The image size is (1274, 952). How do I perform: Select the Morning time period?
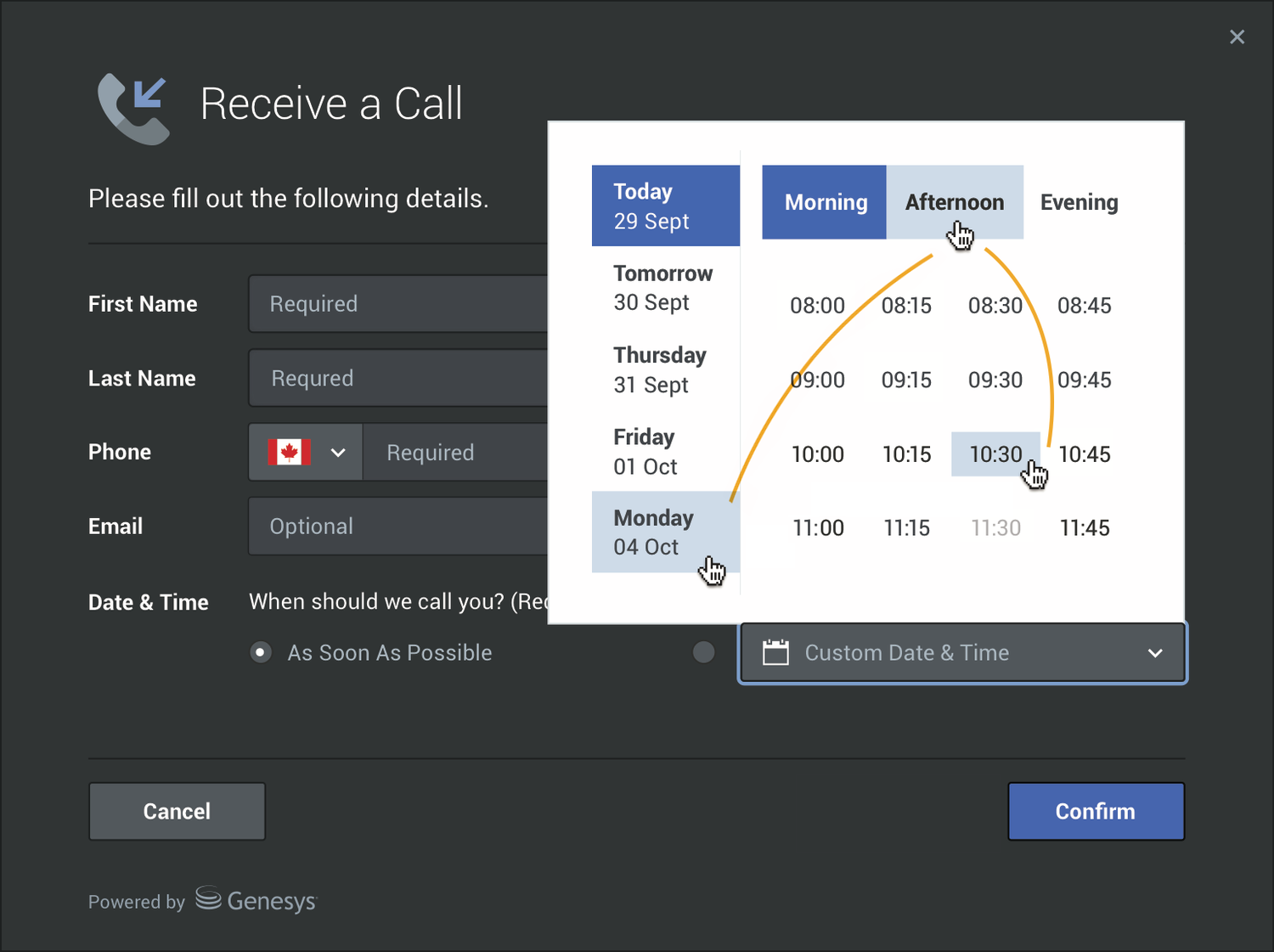pyautogui.click(x=823, y=202)
